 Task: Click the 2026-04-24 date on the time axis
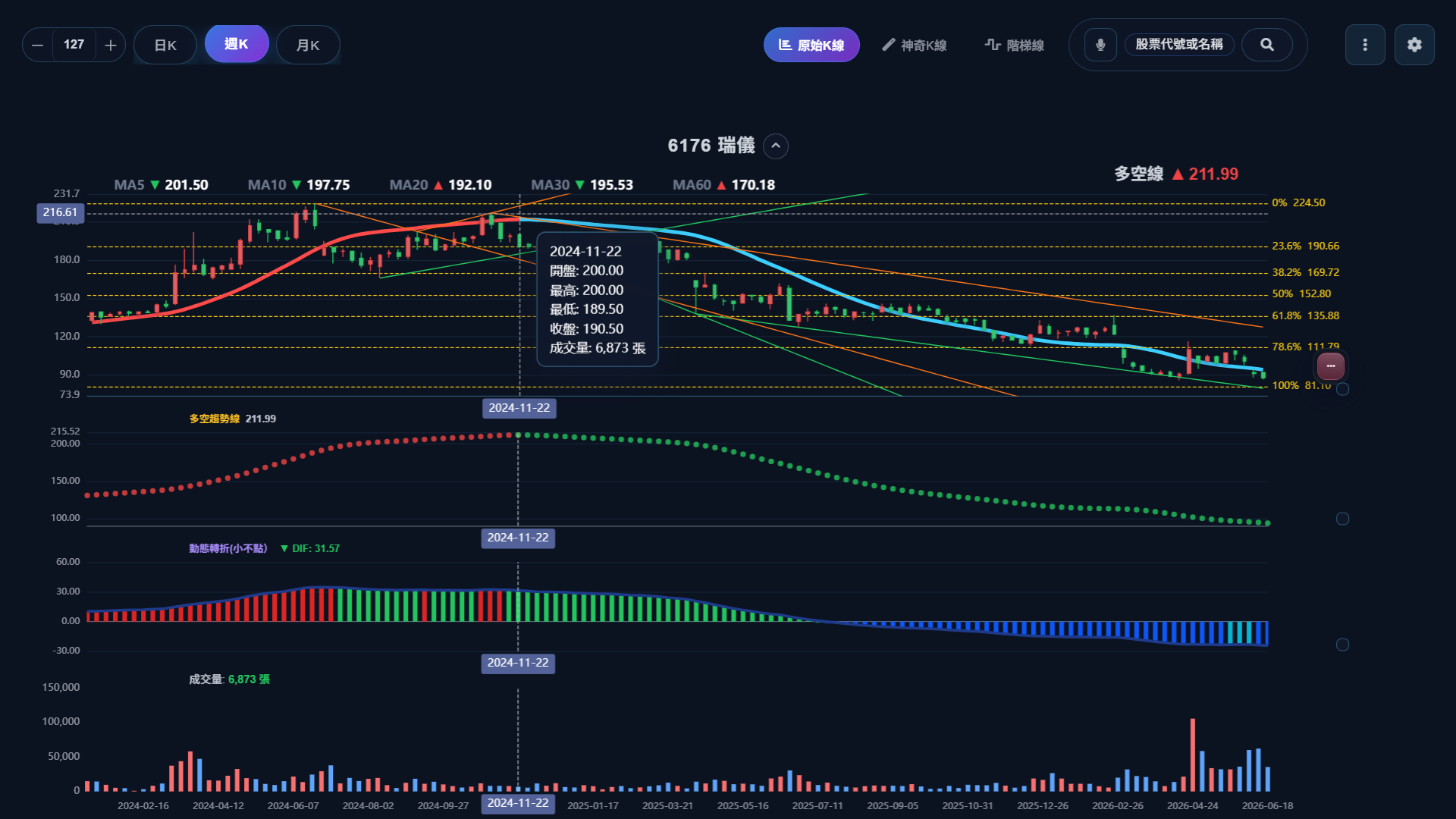[x=1193, y=805]
